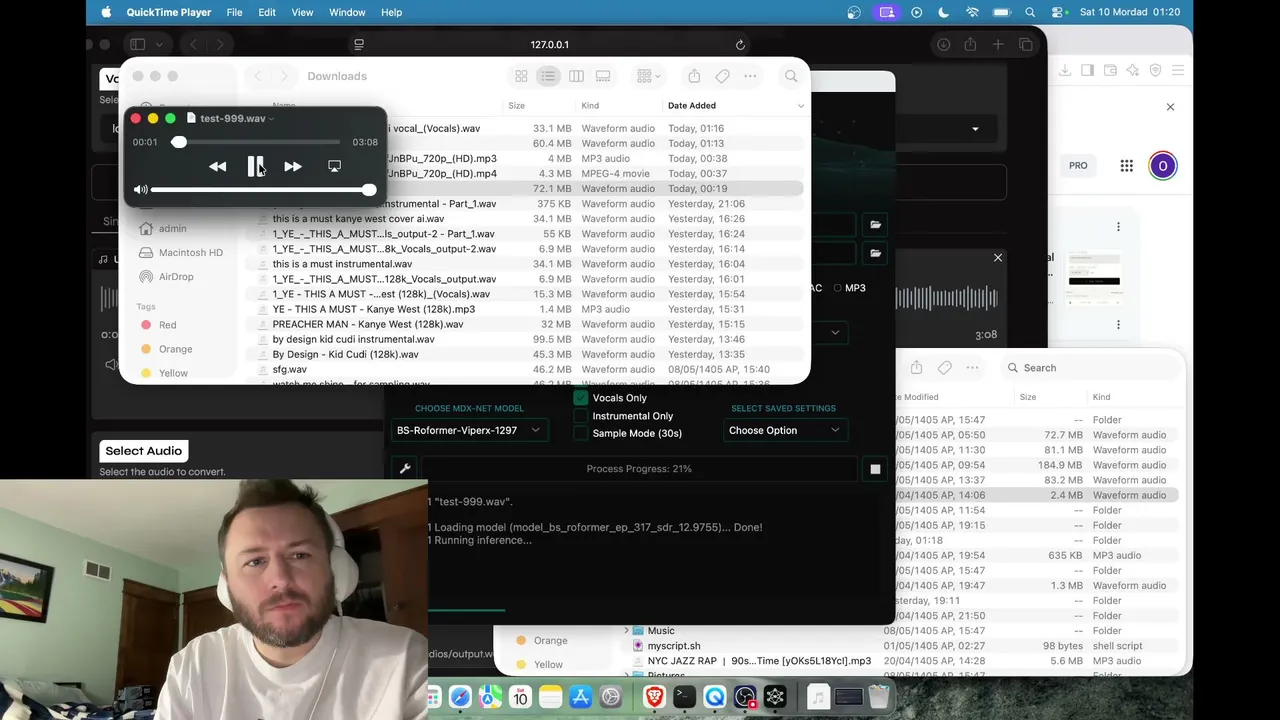Mute audio via the QuickTime speaker icon
Image resolution: width=1280 pixels, height=720 pixels.
point(141,190)
